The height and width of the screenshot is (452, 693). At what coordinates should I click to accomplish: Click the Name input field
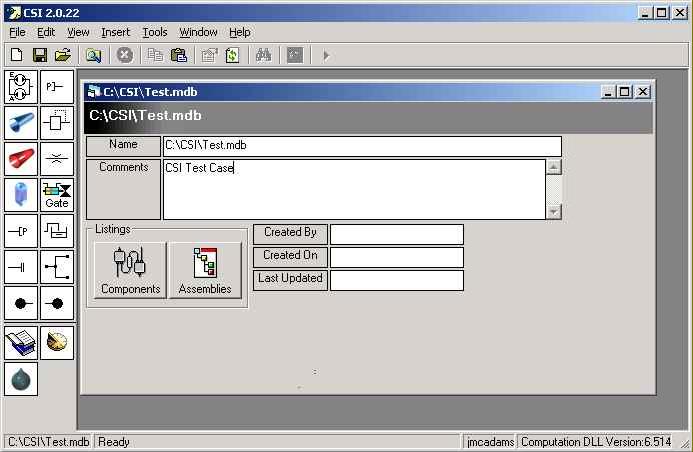[361, 146]
